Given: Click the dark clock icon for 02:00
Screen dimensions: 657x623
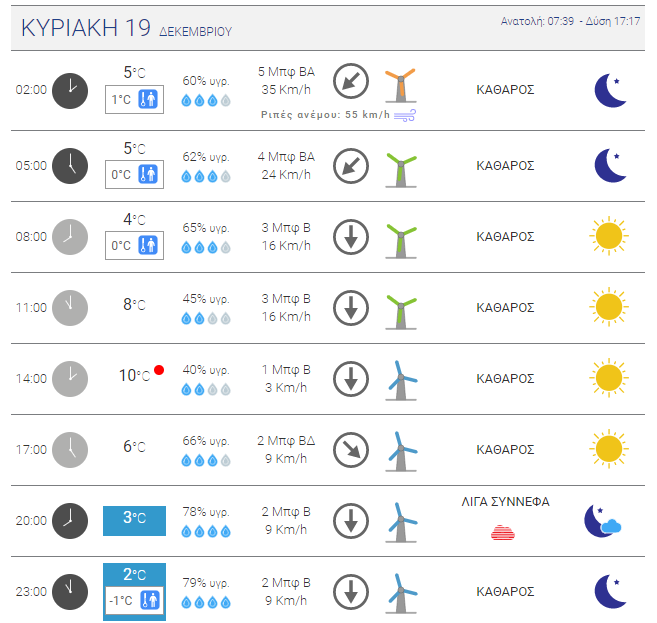Looking at the screenshot, I should pyautogui.click(x=70, y=91).
